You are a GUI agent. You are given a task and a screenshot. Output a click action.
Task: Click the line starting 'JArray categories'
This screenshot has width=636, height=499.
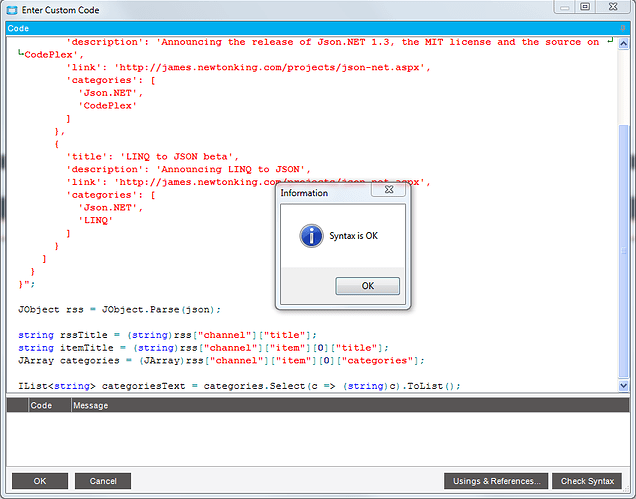(x=221, y=361)
